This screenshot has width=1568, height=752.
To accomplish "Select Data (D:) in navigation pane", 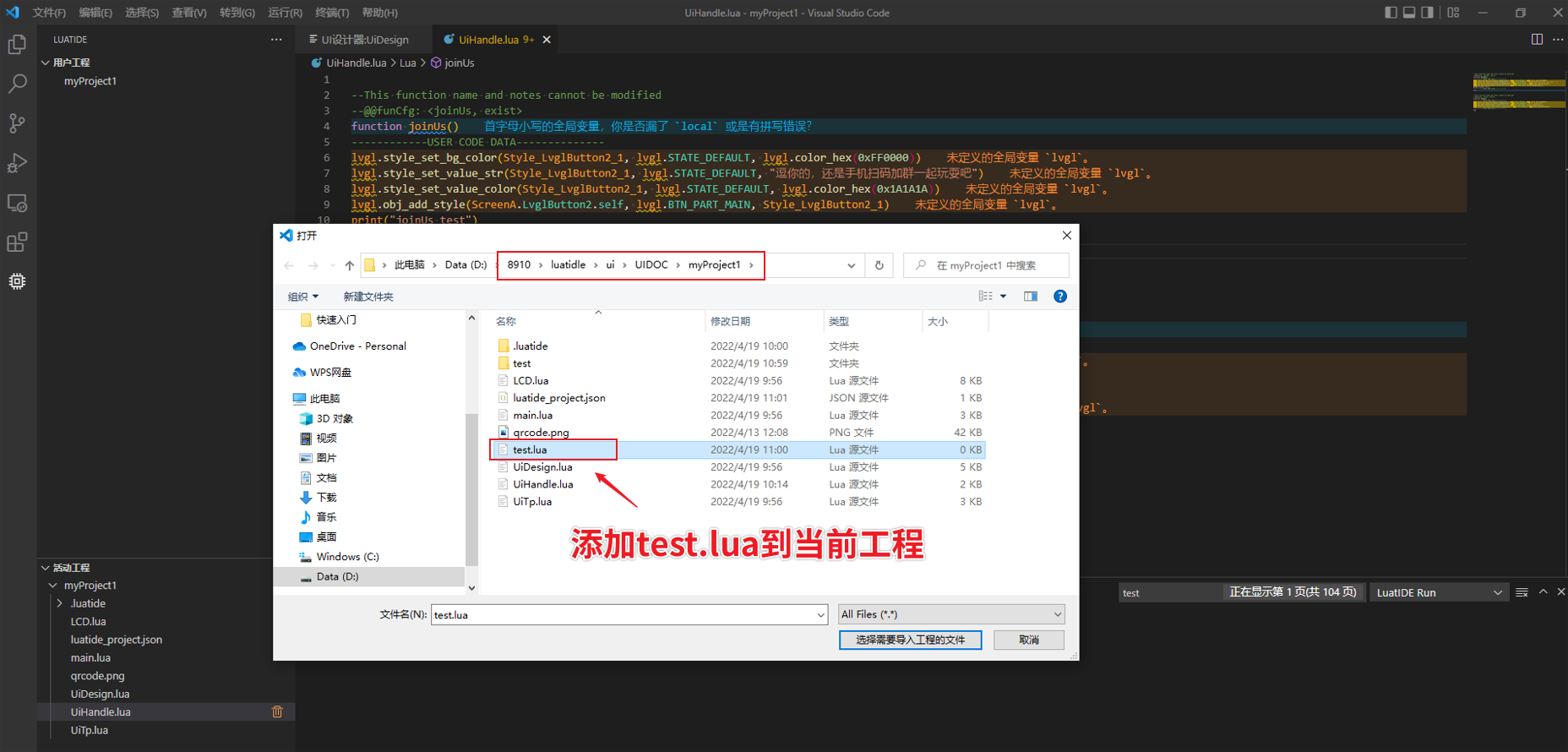I will (337, 577).
